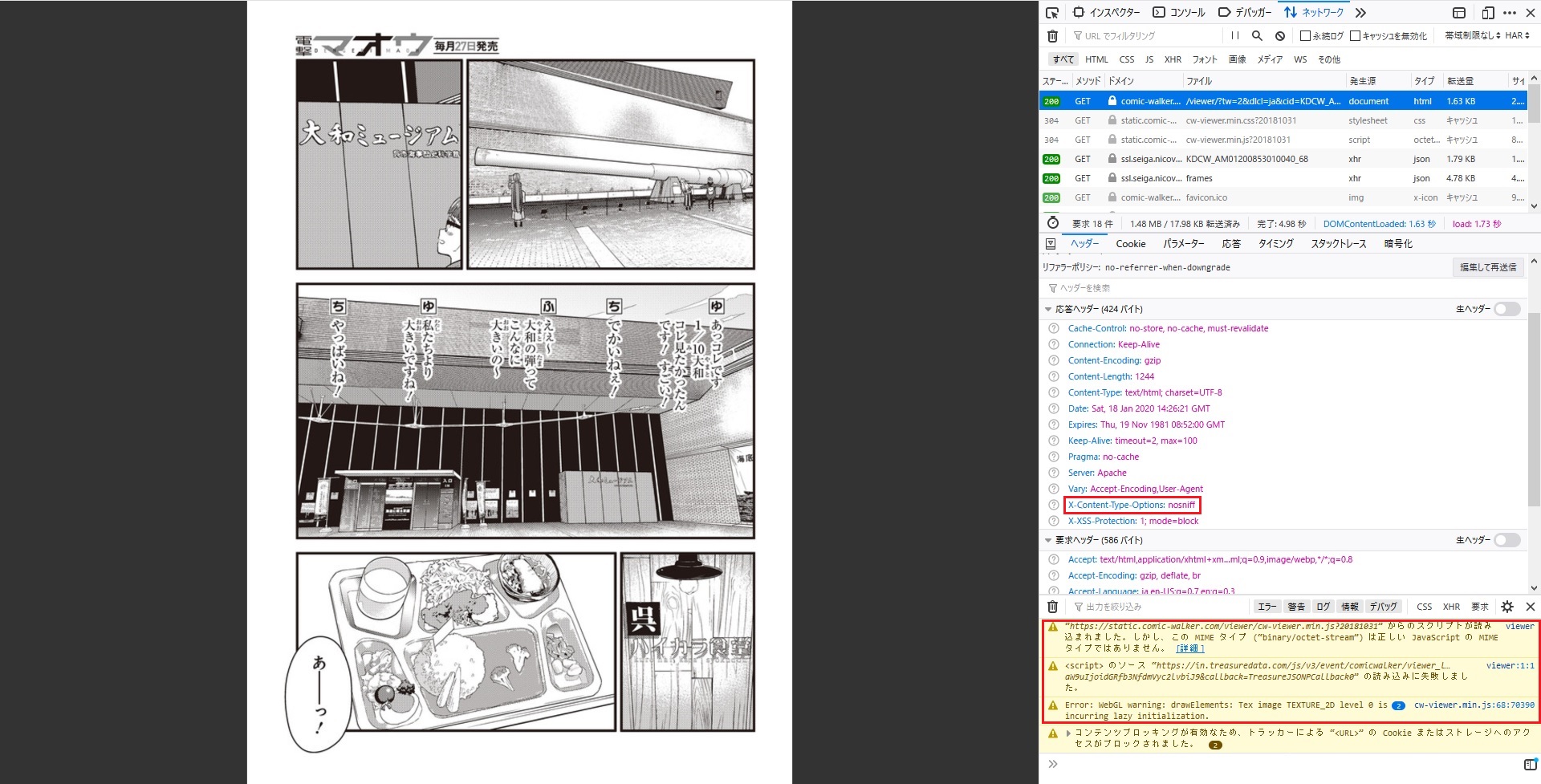
Task: Open the スタックトレース details tab
Action: [x=1339, y=244]
